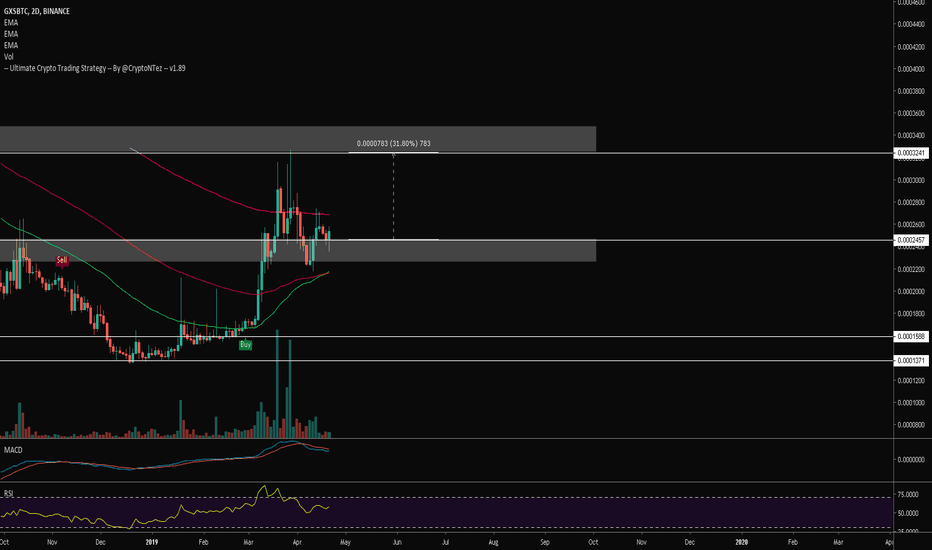Click the 0.0003600 value on price axis
The width and height of the screenshot is (932, 550).
911,114
